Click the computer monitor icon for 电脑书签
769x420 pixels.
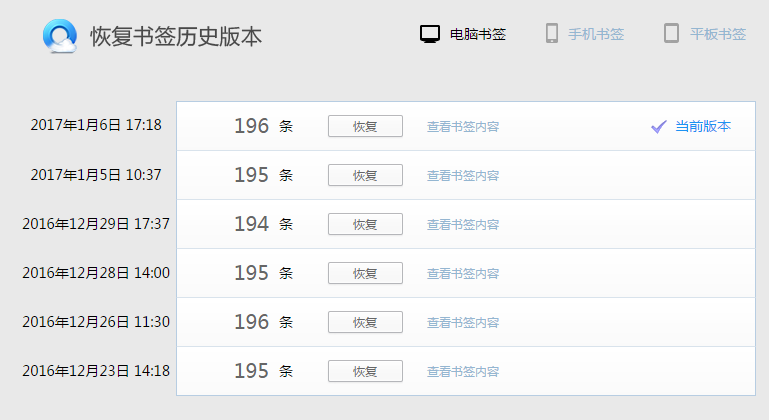coord(430,34)
